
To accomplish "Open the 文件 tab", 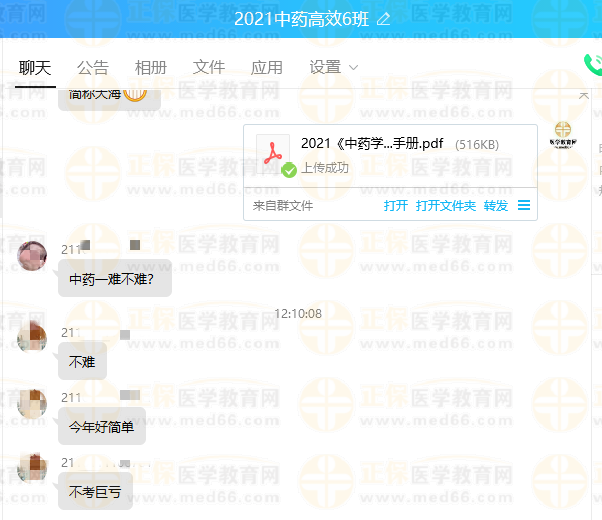I will (x=209, y=68).
